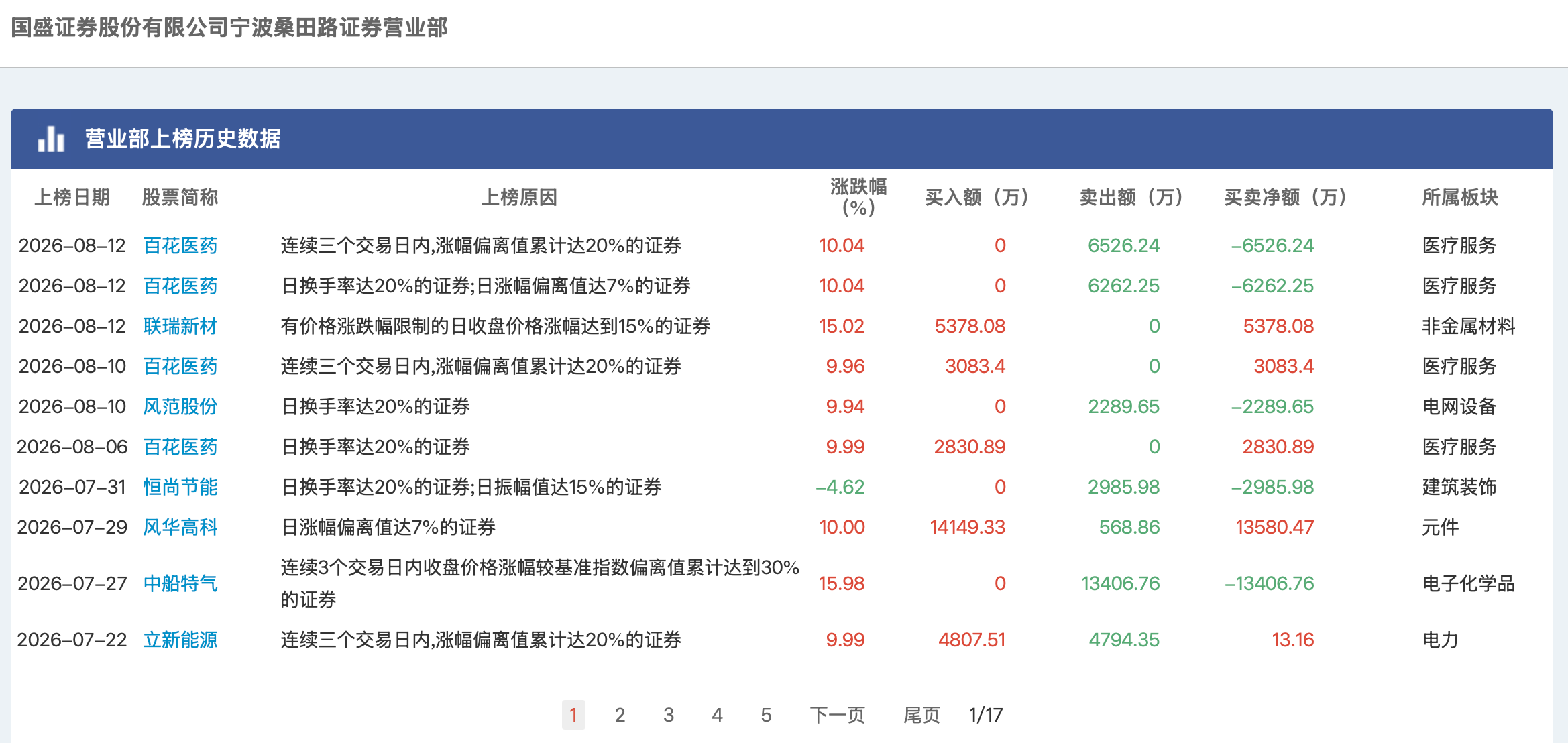Open 恒尚节能 stock link
Image resolution: width=1568 pixels, height=743 pixels.
pyautogui.click(x=180, y=487)
